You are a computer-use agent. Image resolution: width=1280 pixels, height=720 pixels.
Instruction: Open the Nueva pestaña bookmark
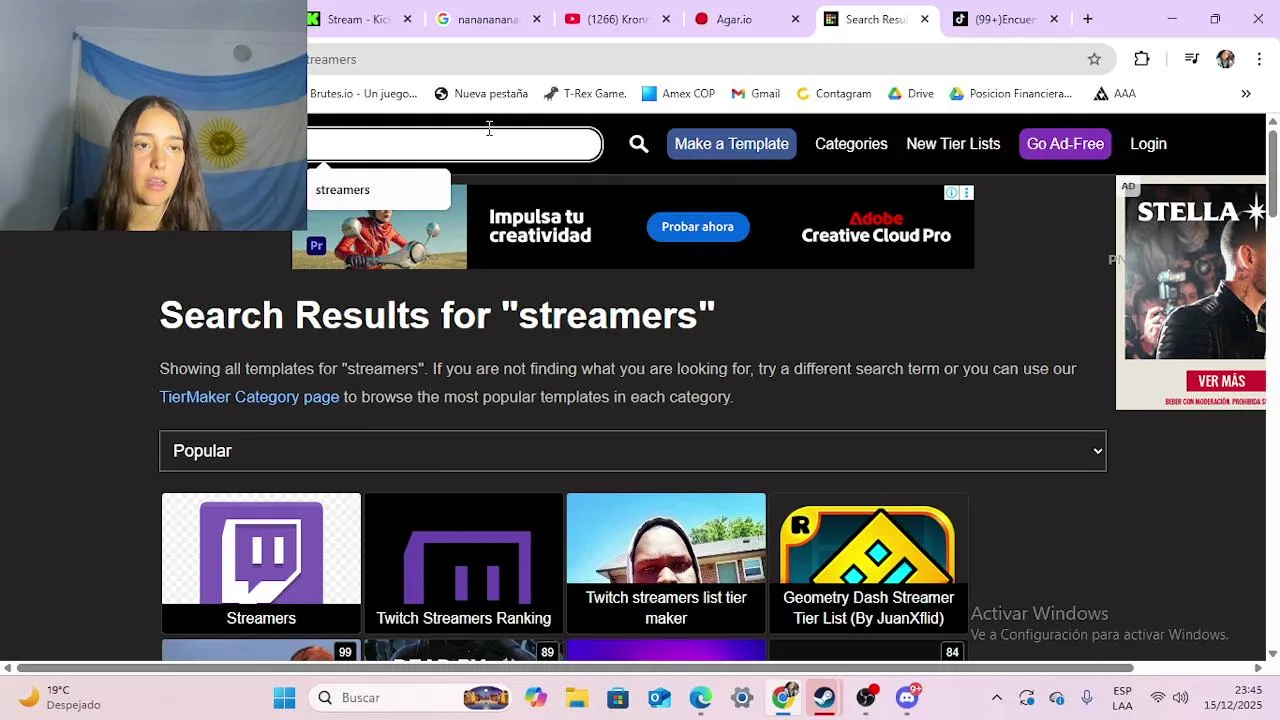tap(481, 94)
